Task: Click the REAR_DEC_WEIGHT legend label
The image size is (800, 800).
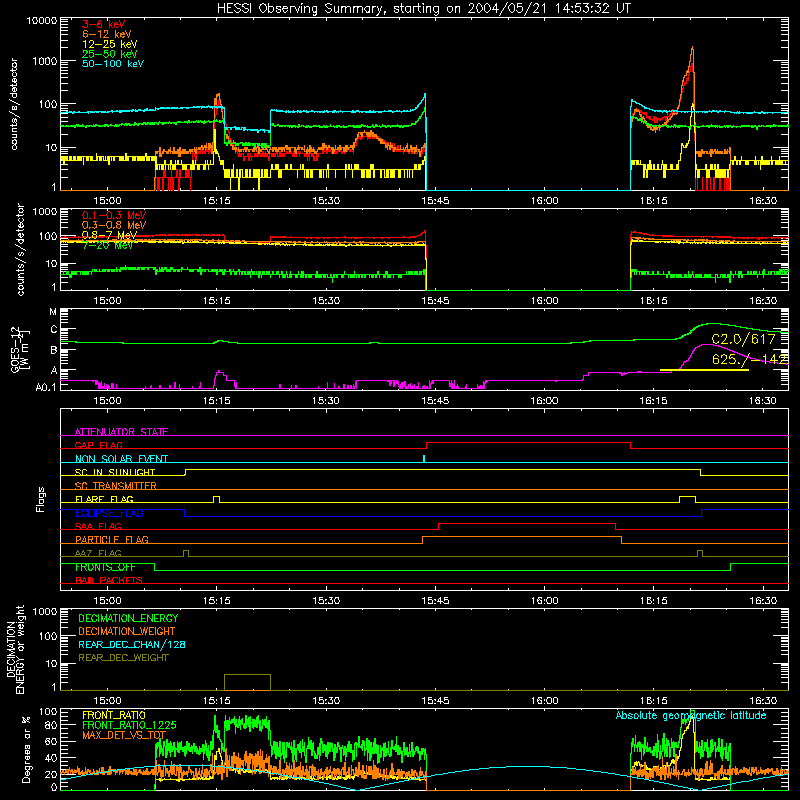Action: [x=123, y=658]
